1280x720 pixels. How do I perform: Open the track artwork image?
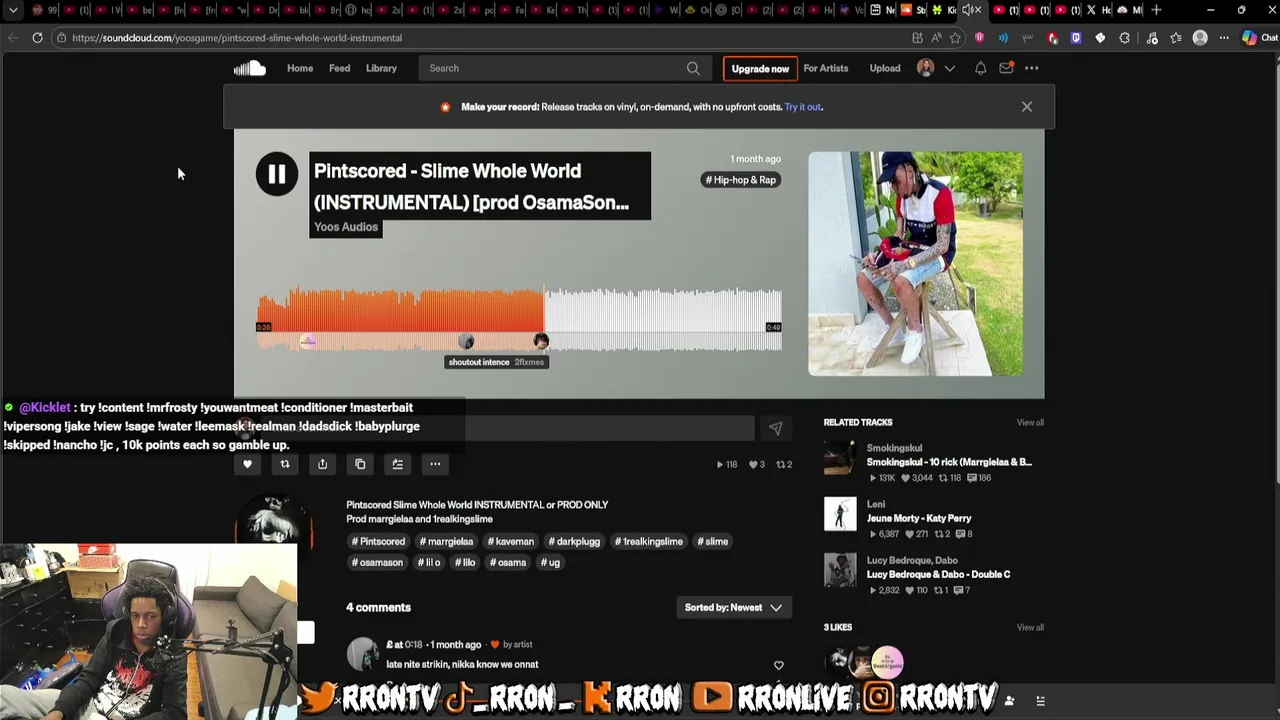tap(915, 264)
